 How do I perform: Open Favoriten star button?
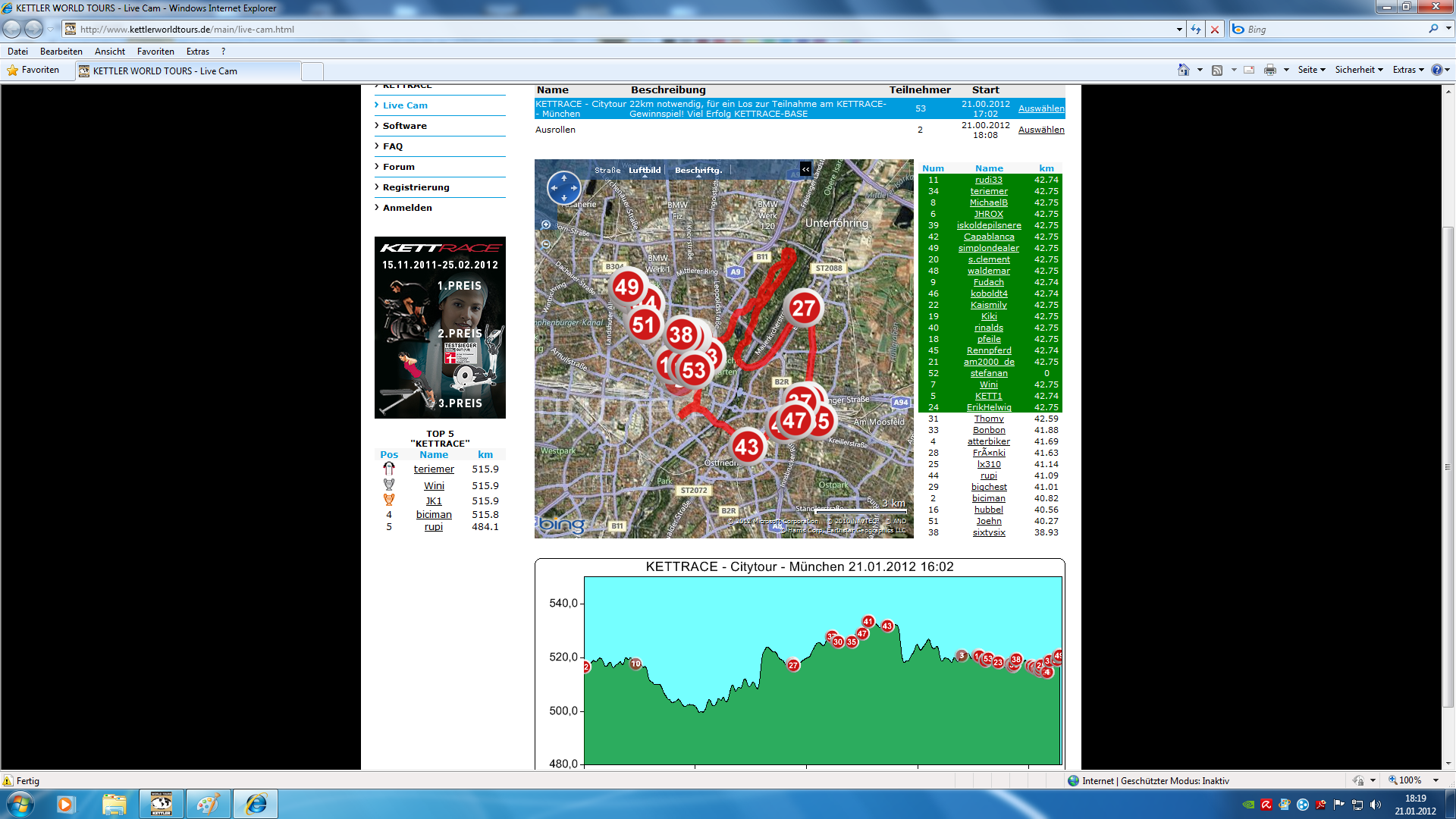point(33,70)
